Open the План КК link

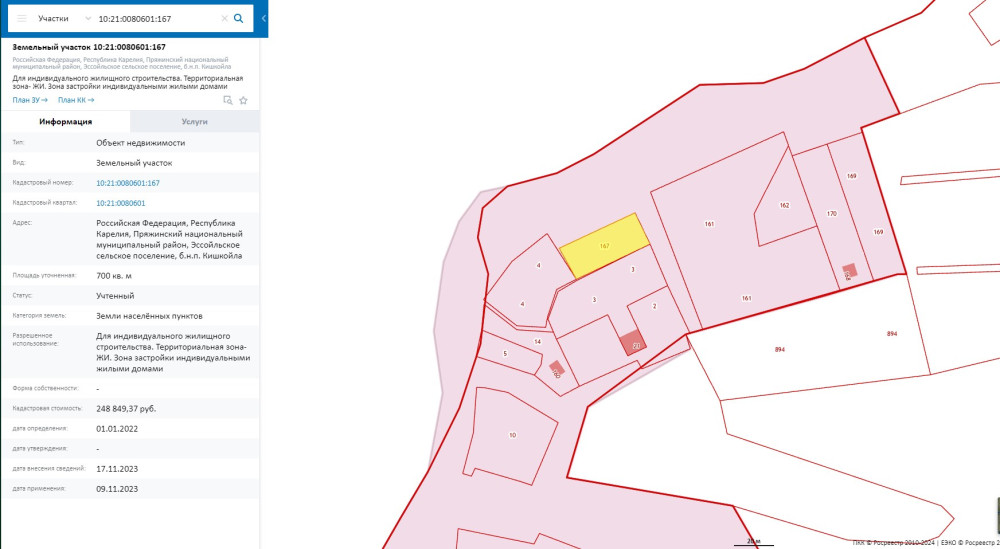tap(76, 100)
